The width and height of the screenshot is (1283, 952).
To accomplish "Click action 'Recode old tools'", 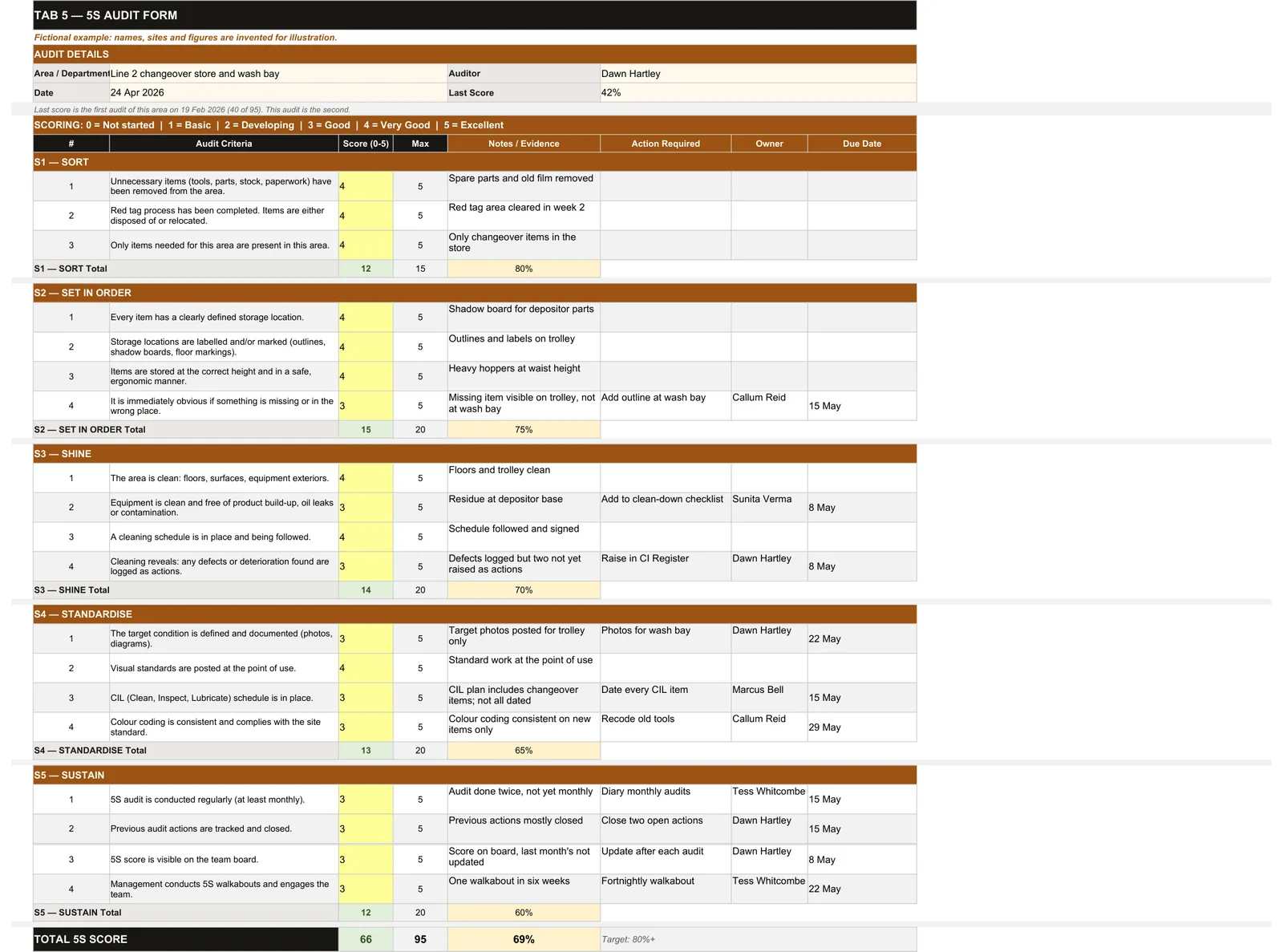I will (x=666, y=727).
